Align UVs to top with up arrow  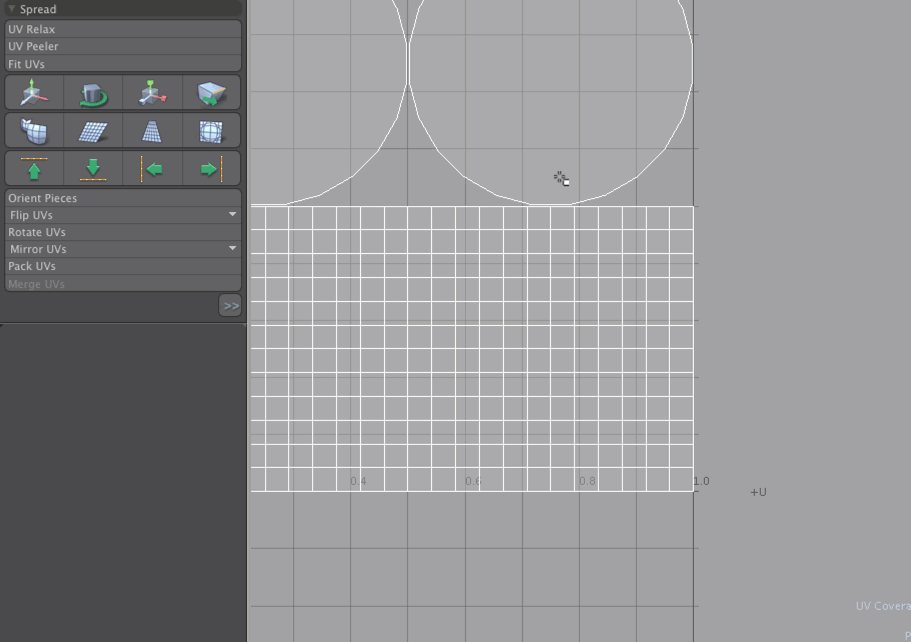click(x=34, y=168)
